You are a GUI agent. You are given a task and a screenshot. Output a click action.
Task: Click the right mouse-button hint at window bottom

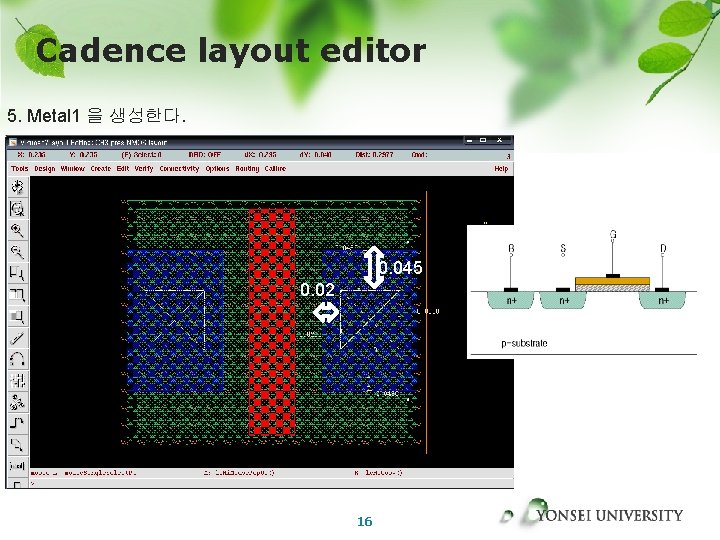click(x=378, y=472)
